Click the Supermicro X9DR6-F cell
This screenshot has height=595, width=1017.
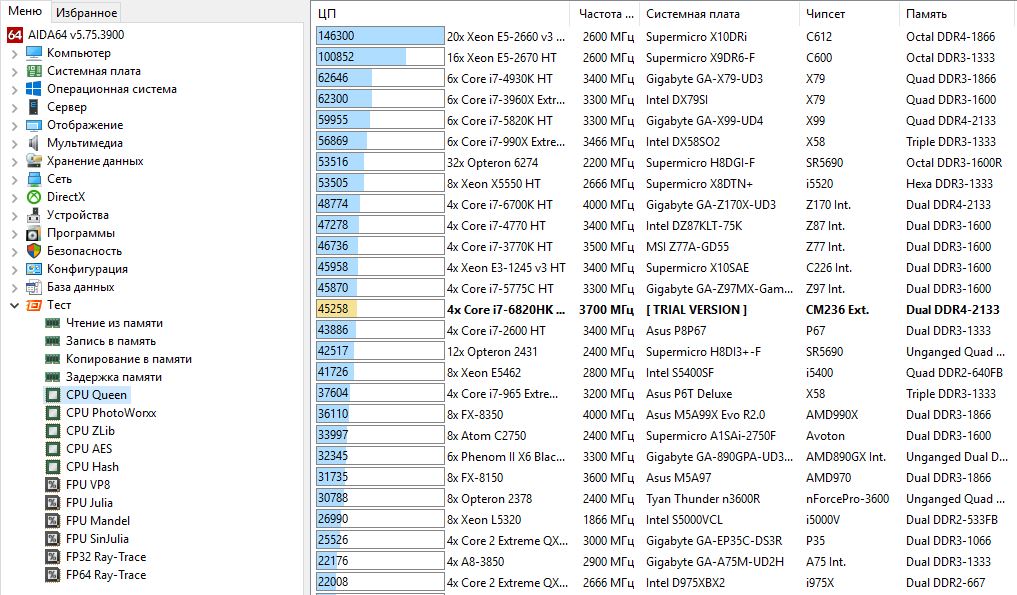pyautogui.click(x=700, y=58)
